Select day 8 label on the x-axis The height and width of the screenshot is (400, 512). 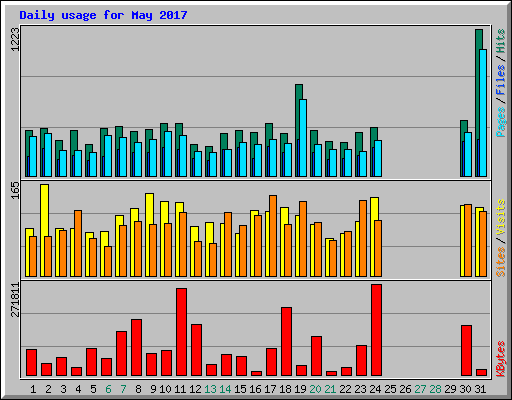point(138,389)
